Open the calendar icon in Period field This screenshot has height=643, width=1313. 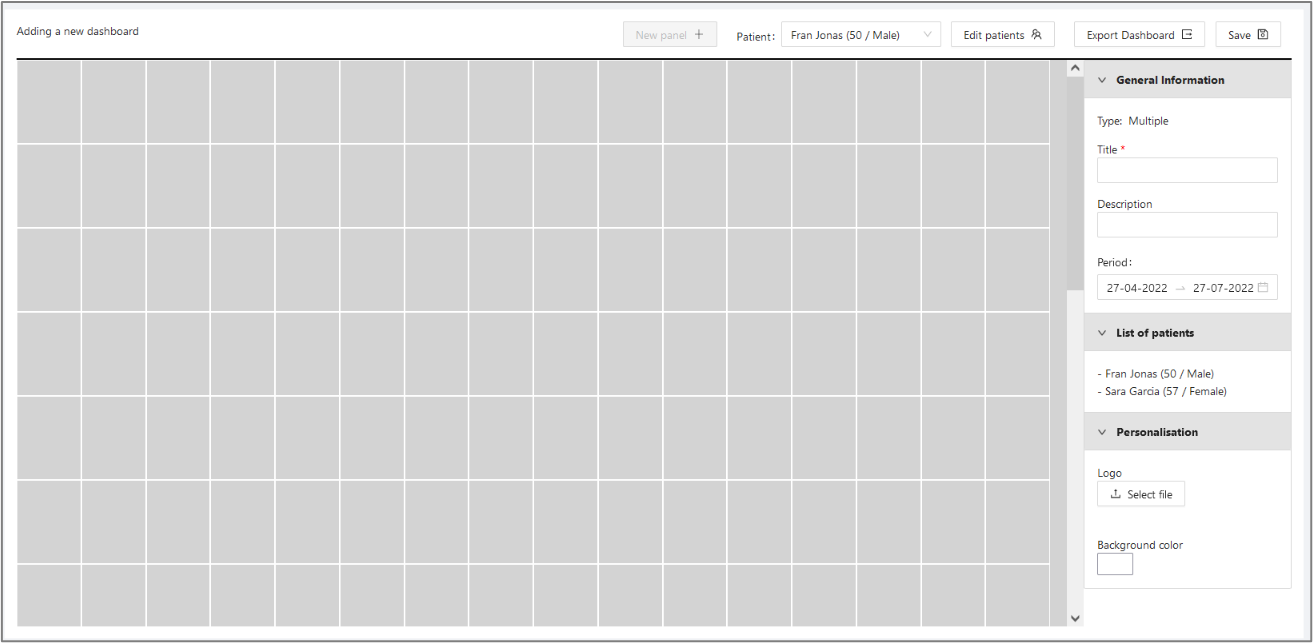1263,288
